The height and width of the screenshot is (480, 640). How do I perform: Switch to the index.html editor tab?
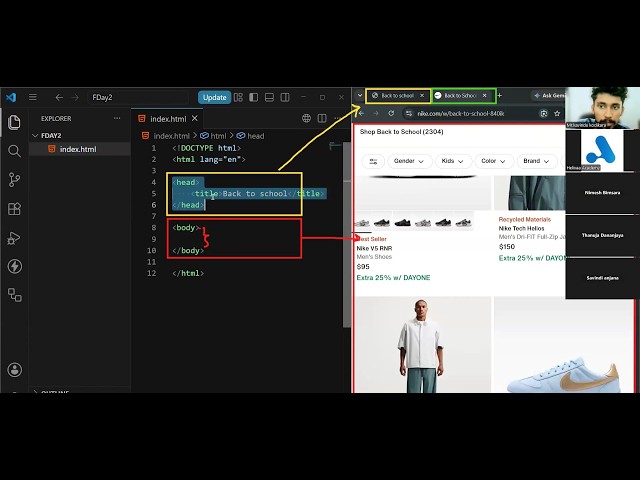(x=168, y=119)
